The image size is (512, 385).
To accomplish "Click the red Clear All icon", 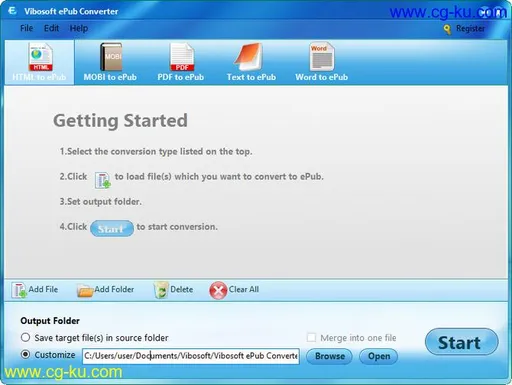I will pyautogui.click(x=218, y=290).
